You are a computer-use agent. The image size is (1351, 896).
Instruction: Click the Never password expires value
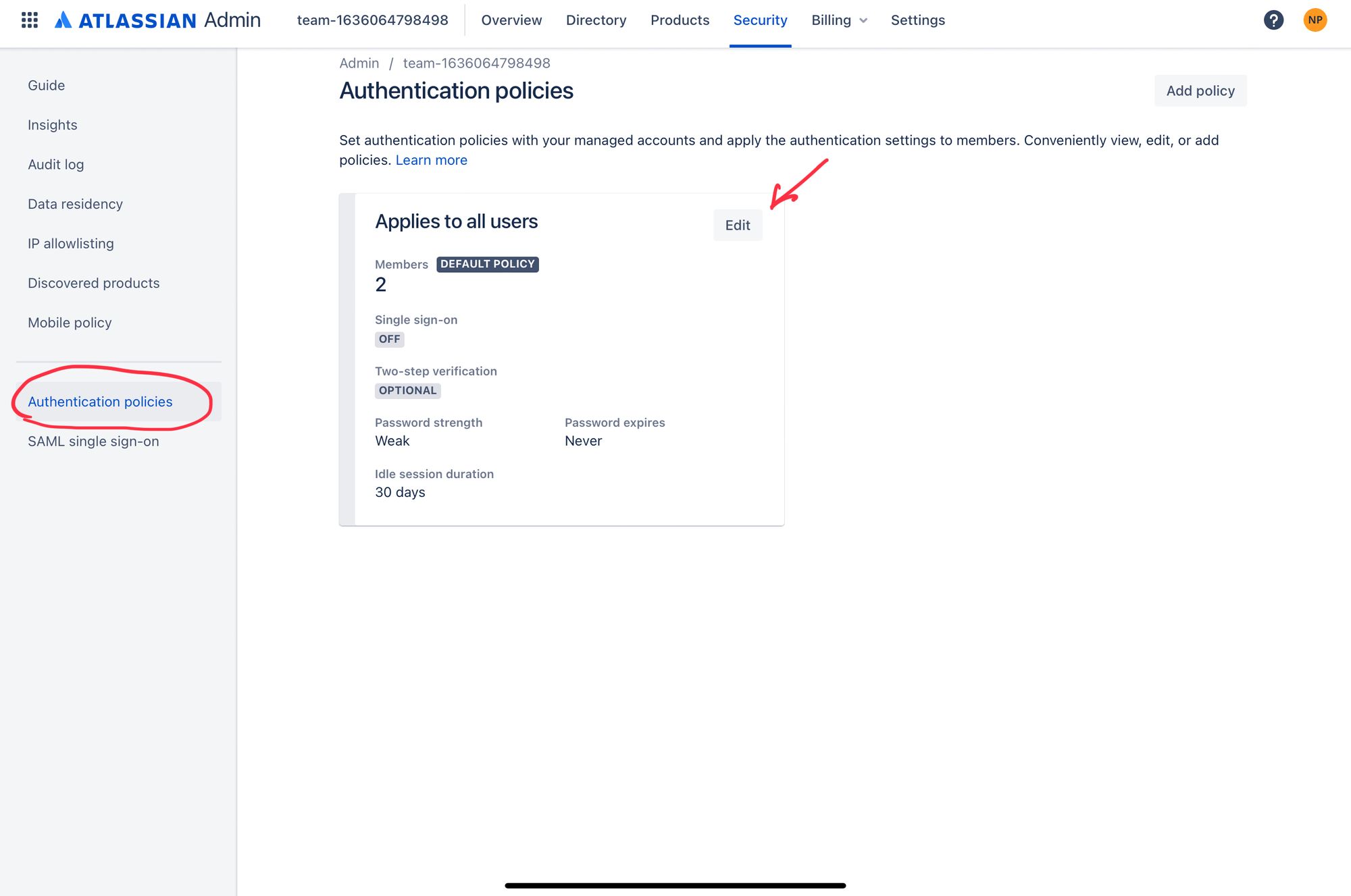[584, 441]
